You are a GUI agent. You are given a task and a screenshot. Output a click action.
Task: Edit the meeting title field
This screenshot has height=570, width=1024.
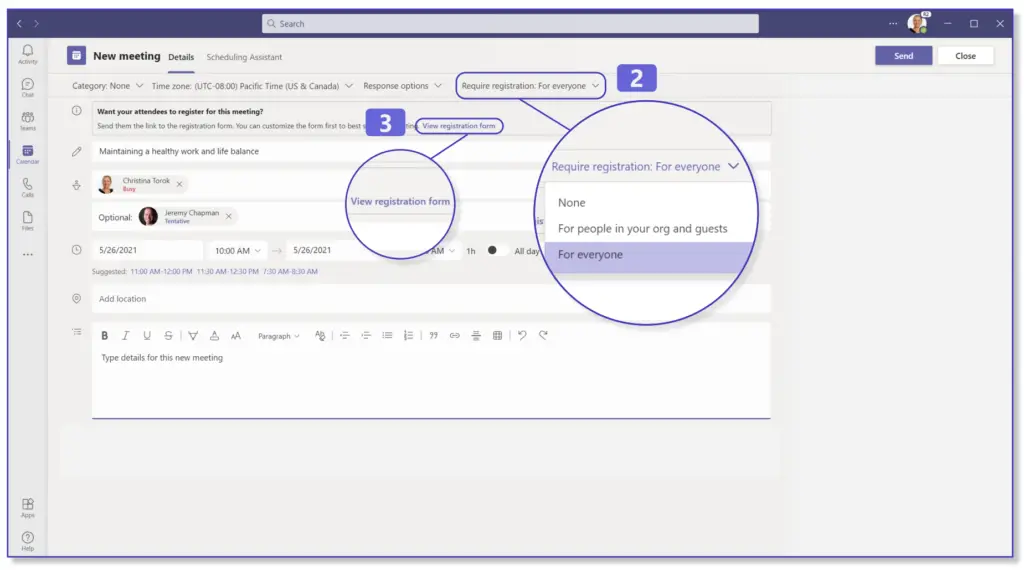tap(431, 151)
